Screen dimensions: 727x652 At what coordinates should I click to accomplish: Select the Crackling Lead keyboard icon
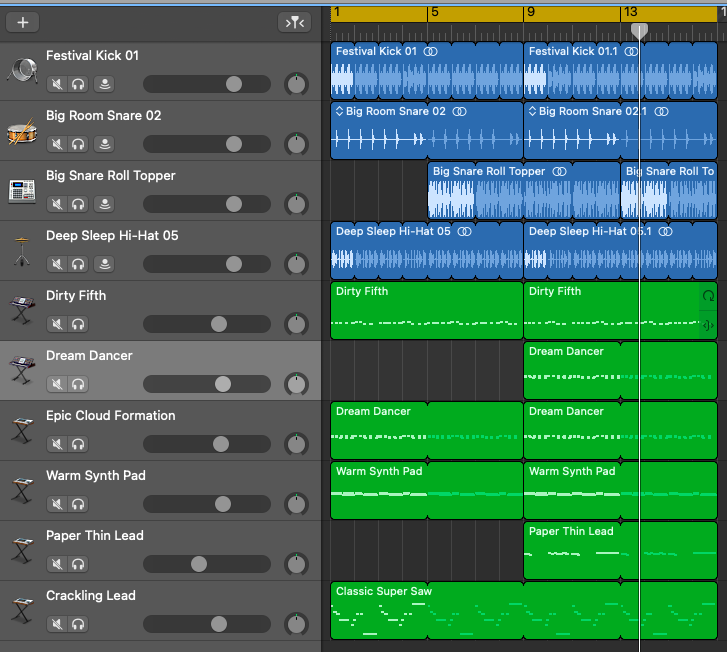point(22,610)
